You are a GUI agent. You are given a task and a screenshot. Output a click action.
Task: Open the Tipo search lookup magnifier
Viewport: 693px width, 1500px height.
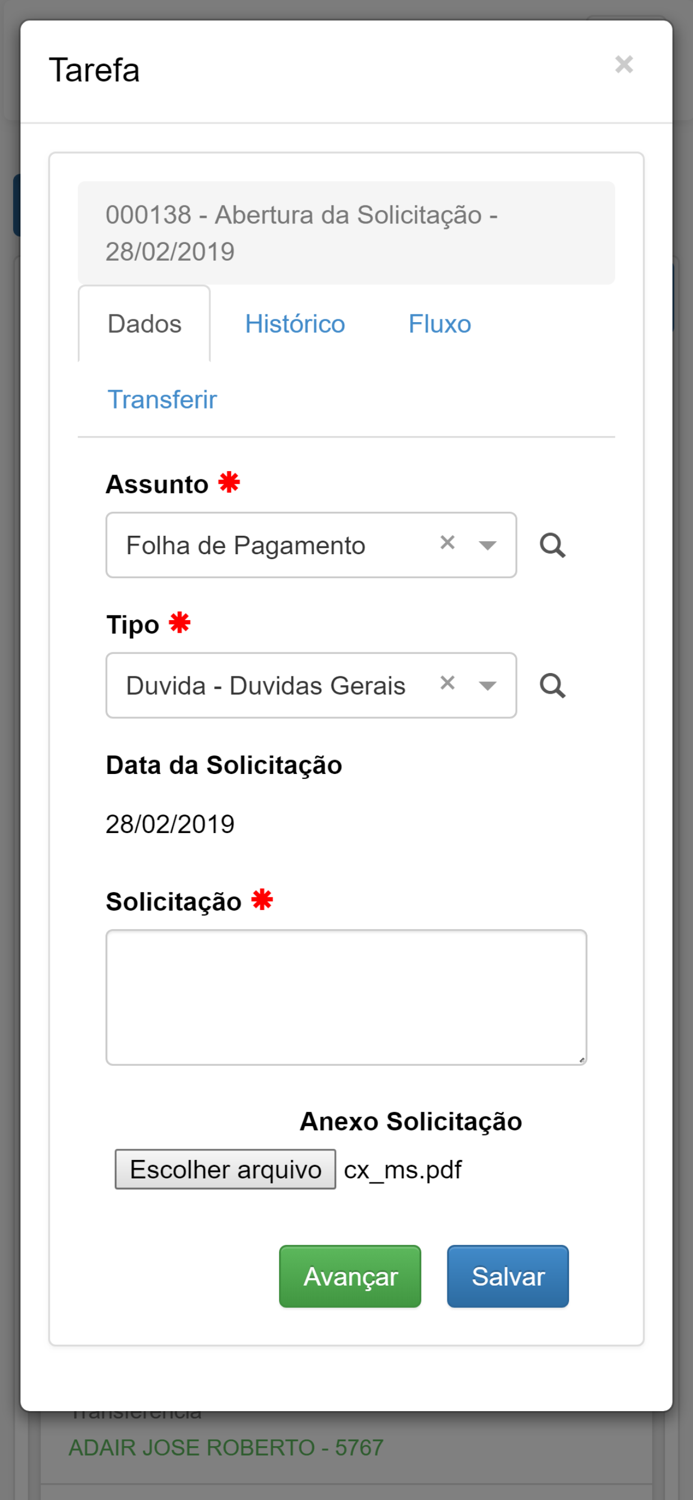click(x=551, y=685)
